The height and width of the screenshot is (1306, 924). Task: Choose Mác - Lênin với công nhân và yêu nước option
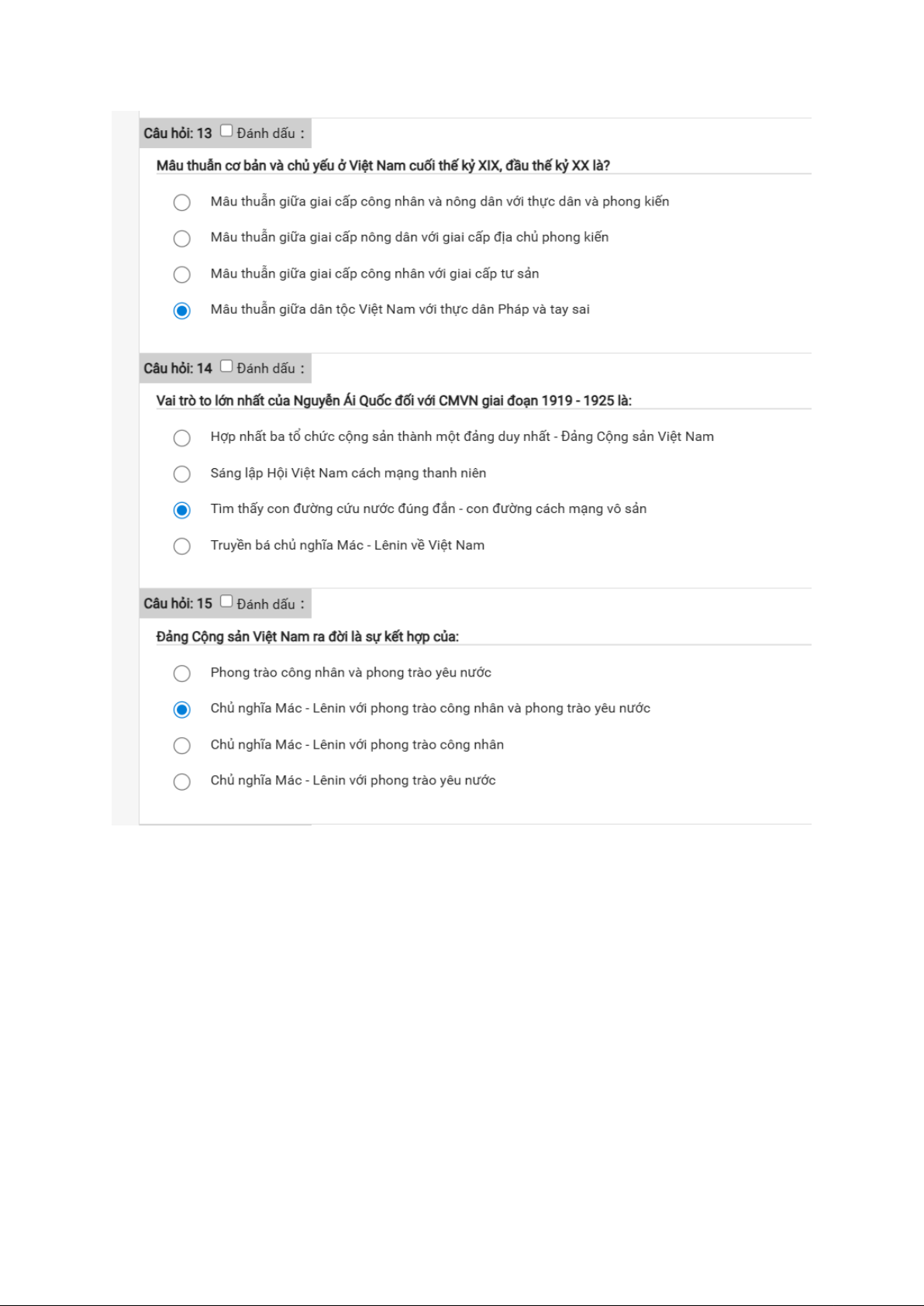181,709
